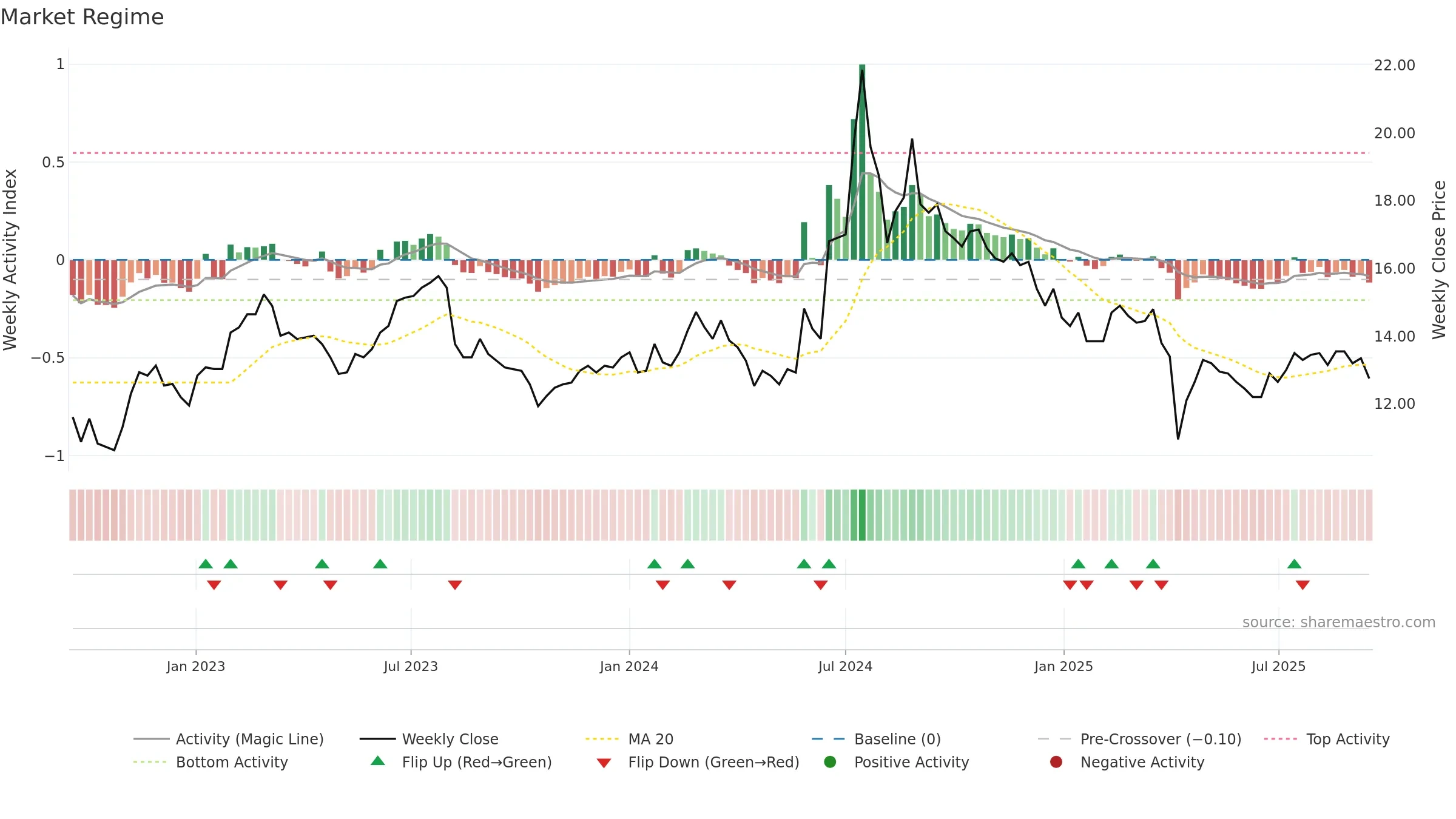Click the 18.00 price axis label
Image resolution: width=1456 pixels, height=819 pixels.
(1394, 201)
